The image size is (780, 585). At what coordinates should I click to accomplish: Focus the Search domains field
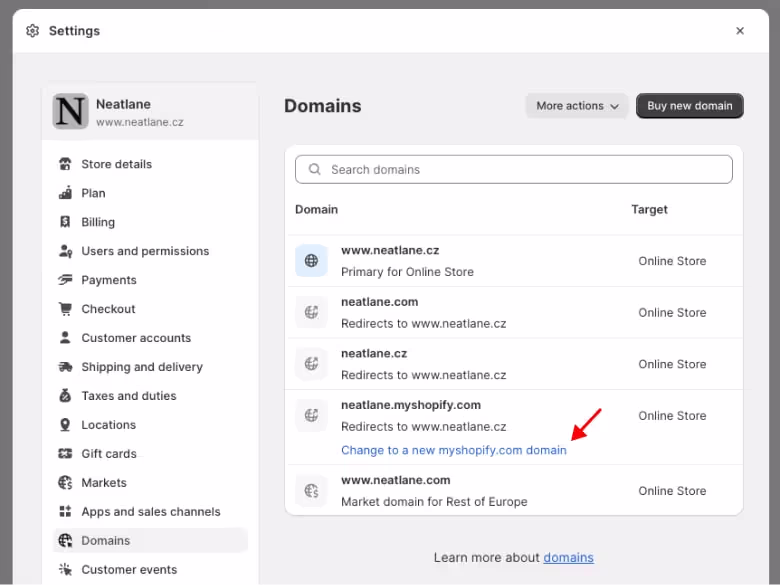pos(513,170)
